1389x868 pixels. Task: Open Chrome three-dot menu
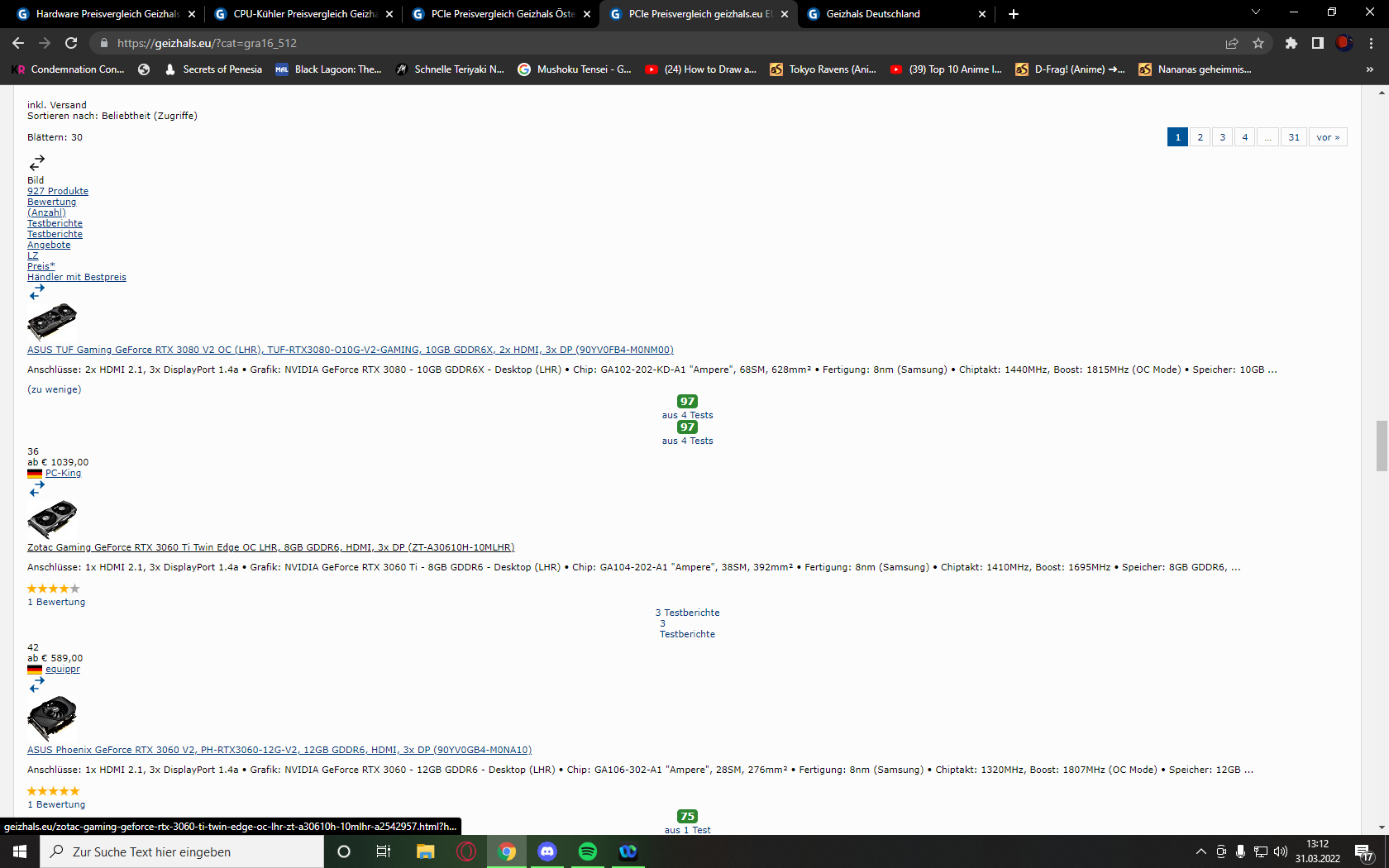[1371, 43]
